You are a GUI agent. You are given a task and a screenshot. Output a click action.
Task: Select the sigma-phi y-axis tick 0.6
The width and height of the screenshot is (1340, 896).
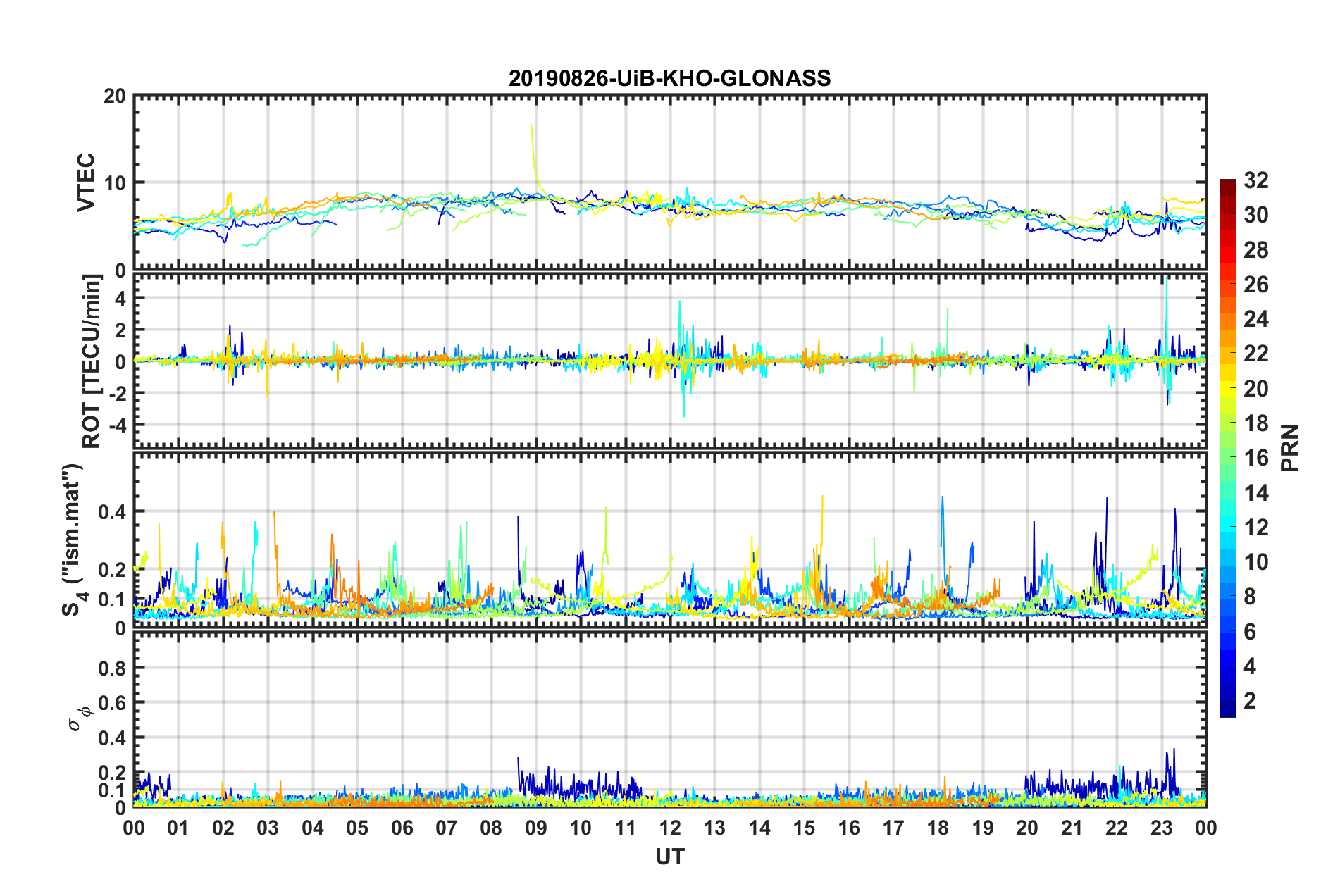coord(112,703)
